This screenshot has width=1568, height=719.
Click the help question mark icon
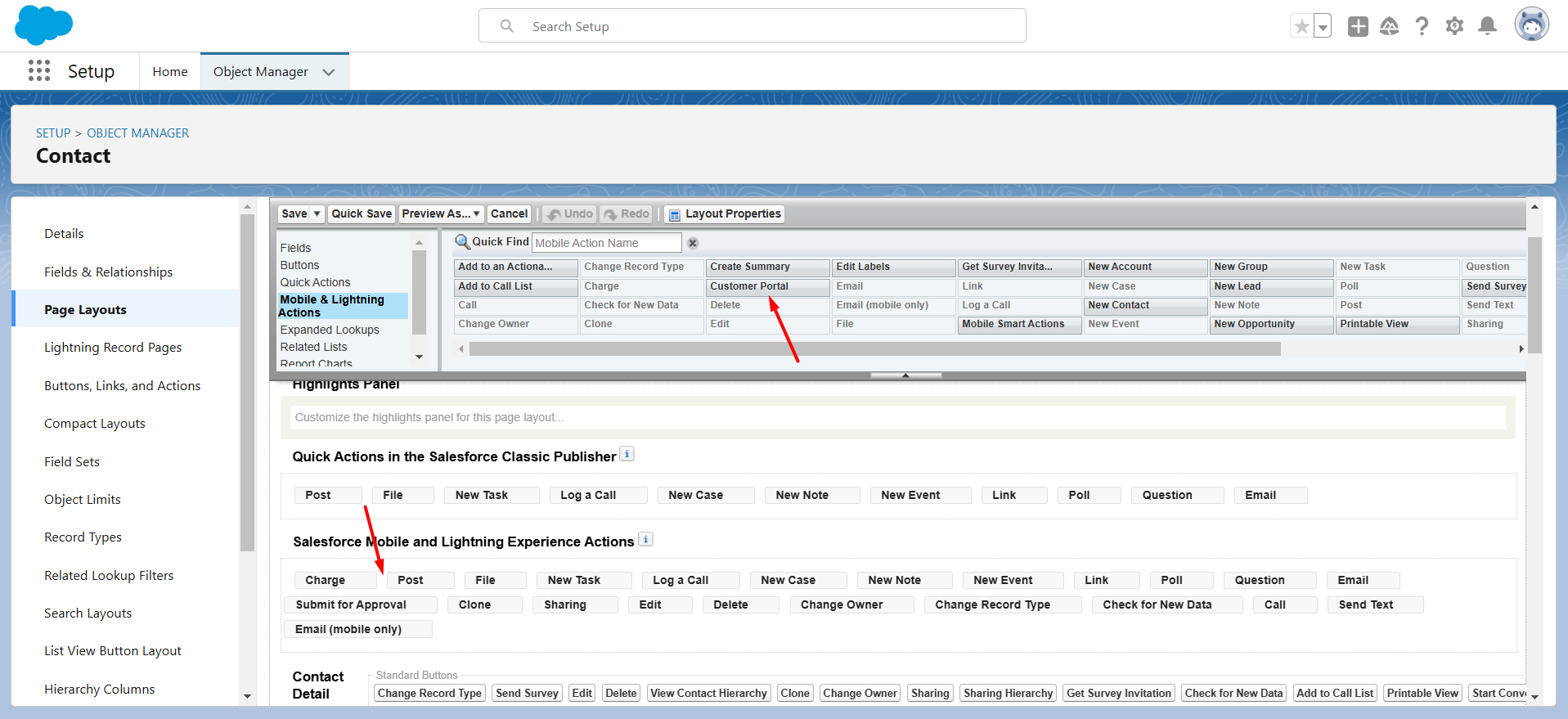tap(1422, 26)
